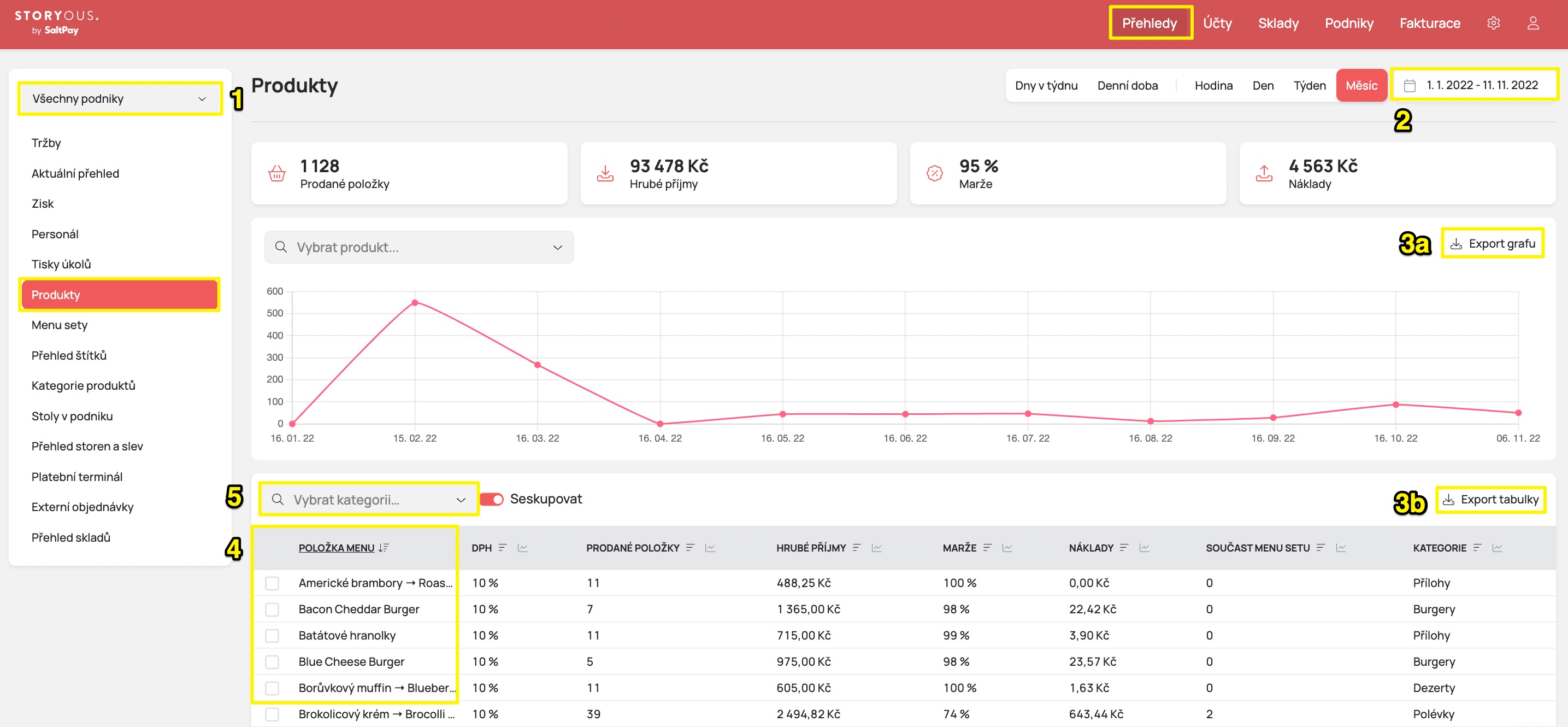Viewport: 1568px width, 727px height.
Task: Click the calendar icon in date range field
Action: 1410,85
